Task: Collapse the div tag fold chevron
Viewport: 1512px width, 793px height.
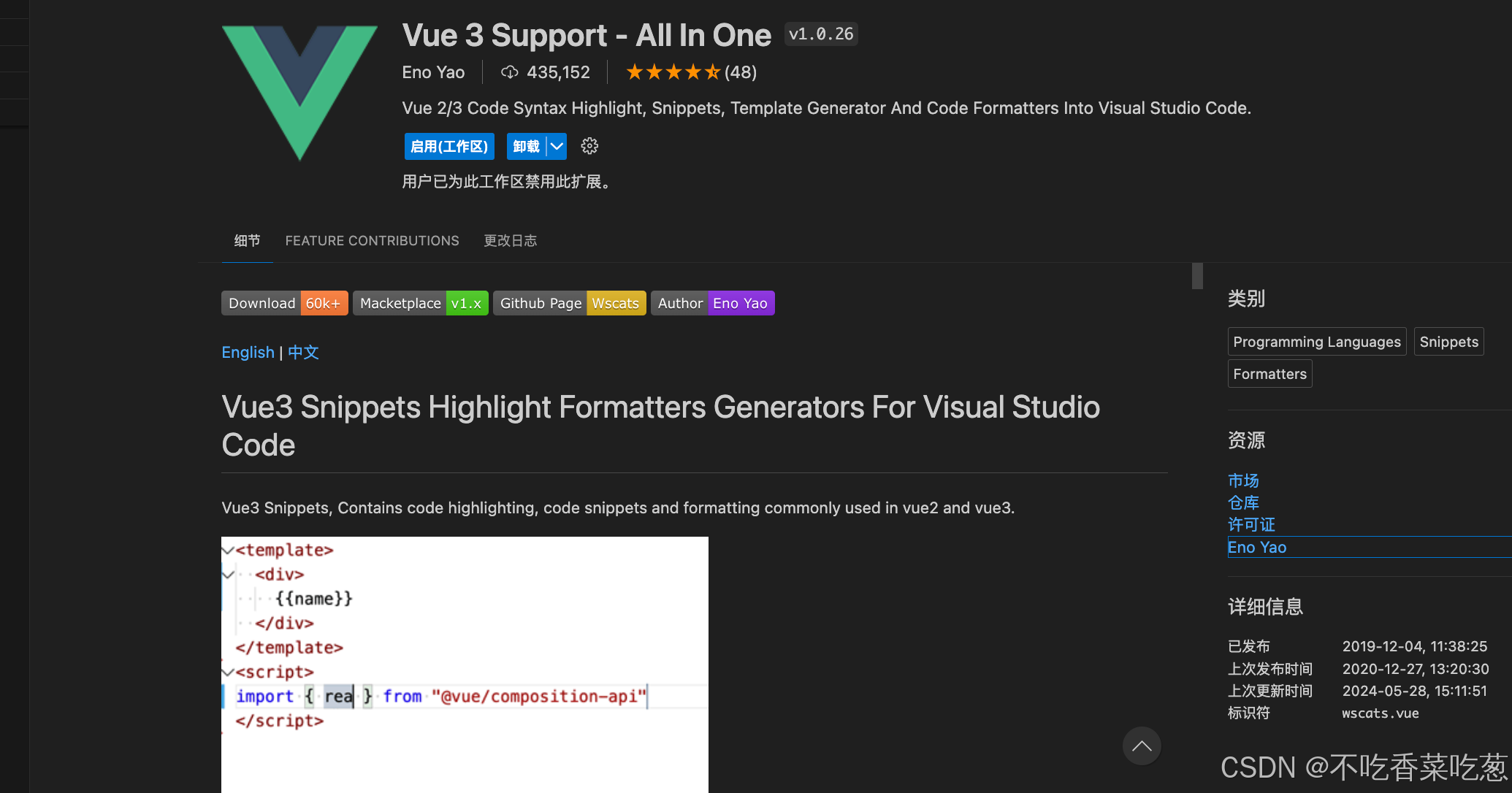Action: [228, 575]
